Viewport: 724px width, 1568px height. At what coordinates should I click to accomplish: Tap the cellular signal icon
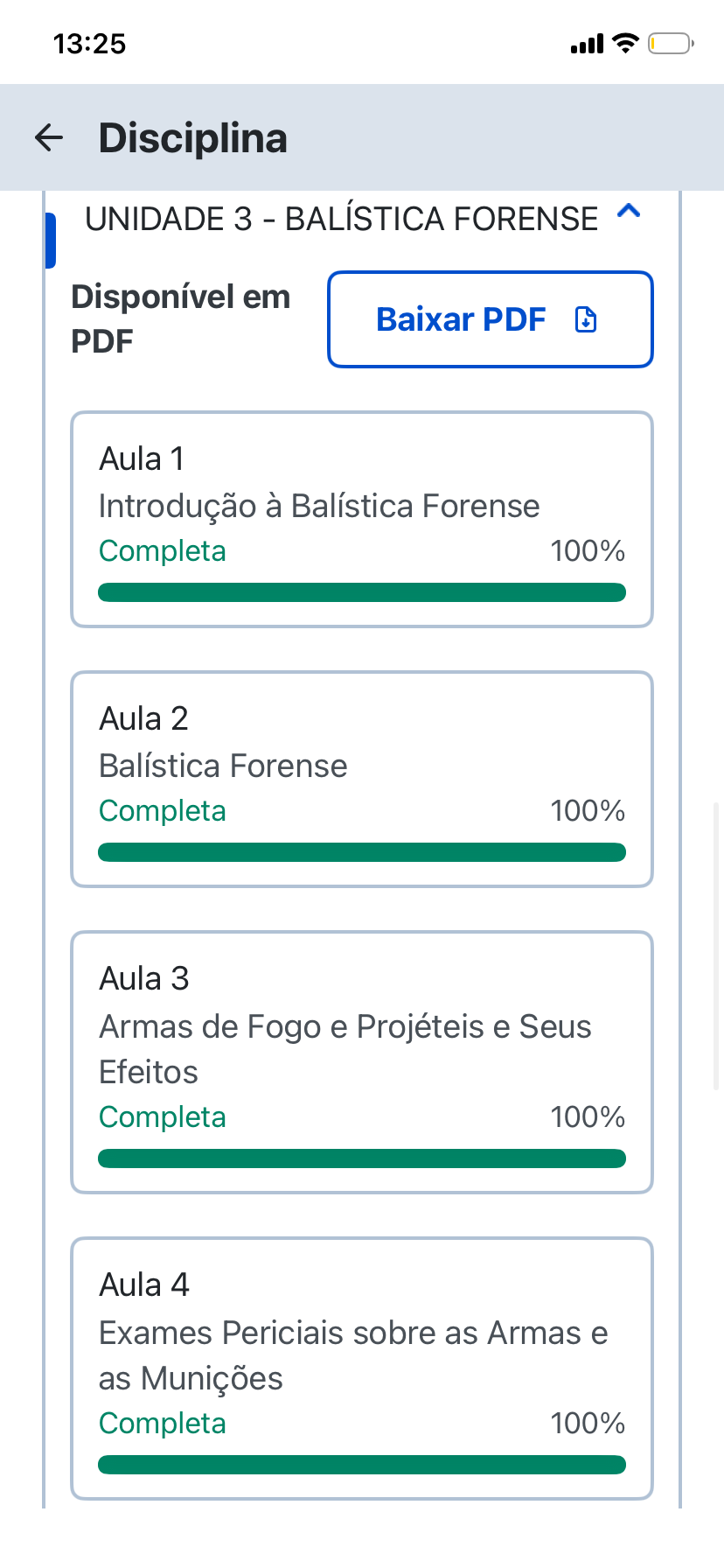pyautogui.click(x=587, y=44)
